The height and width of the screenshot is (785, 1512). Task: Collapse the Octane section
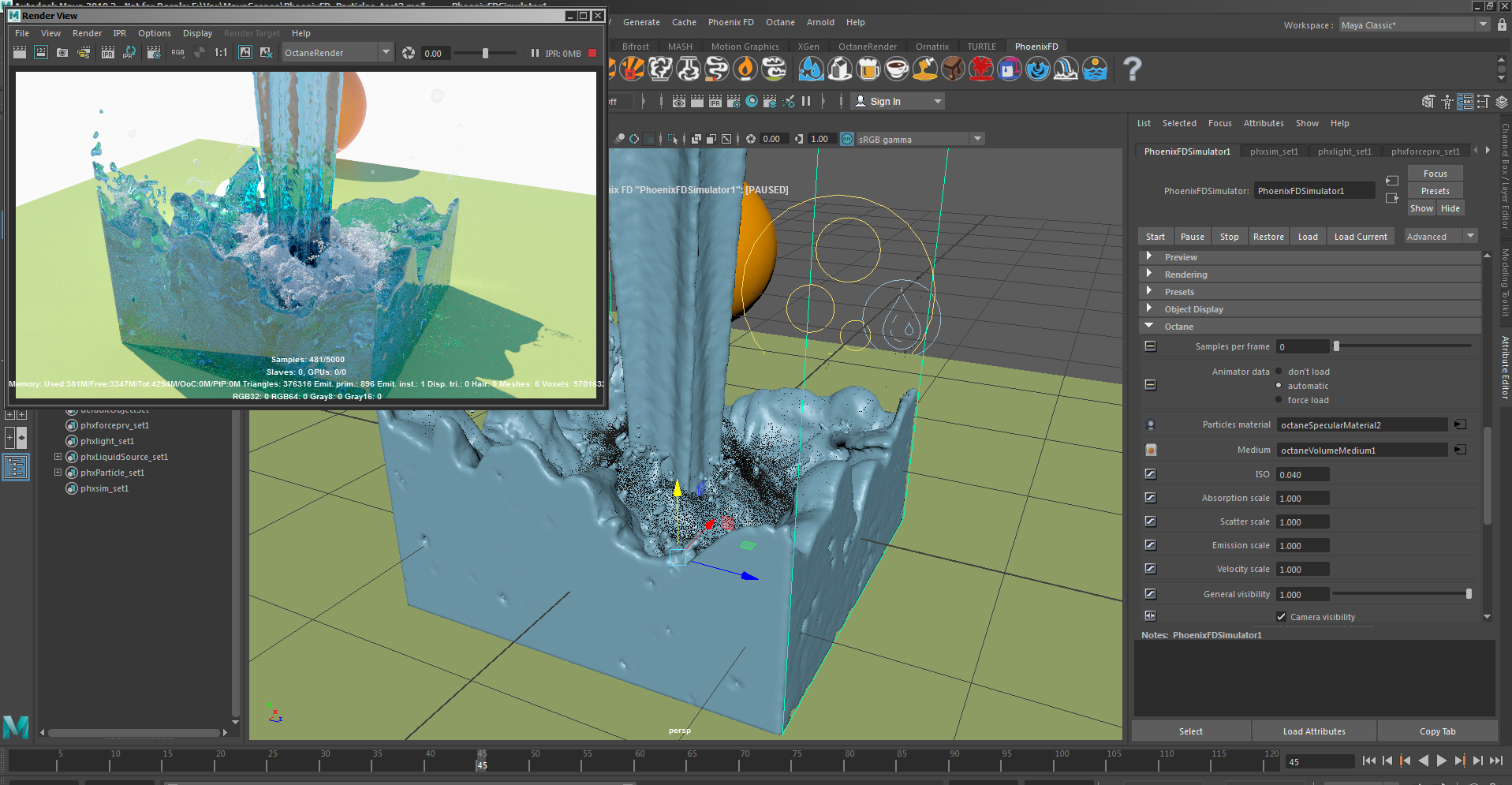[1149, 326]
